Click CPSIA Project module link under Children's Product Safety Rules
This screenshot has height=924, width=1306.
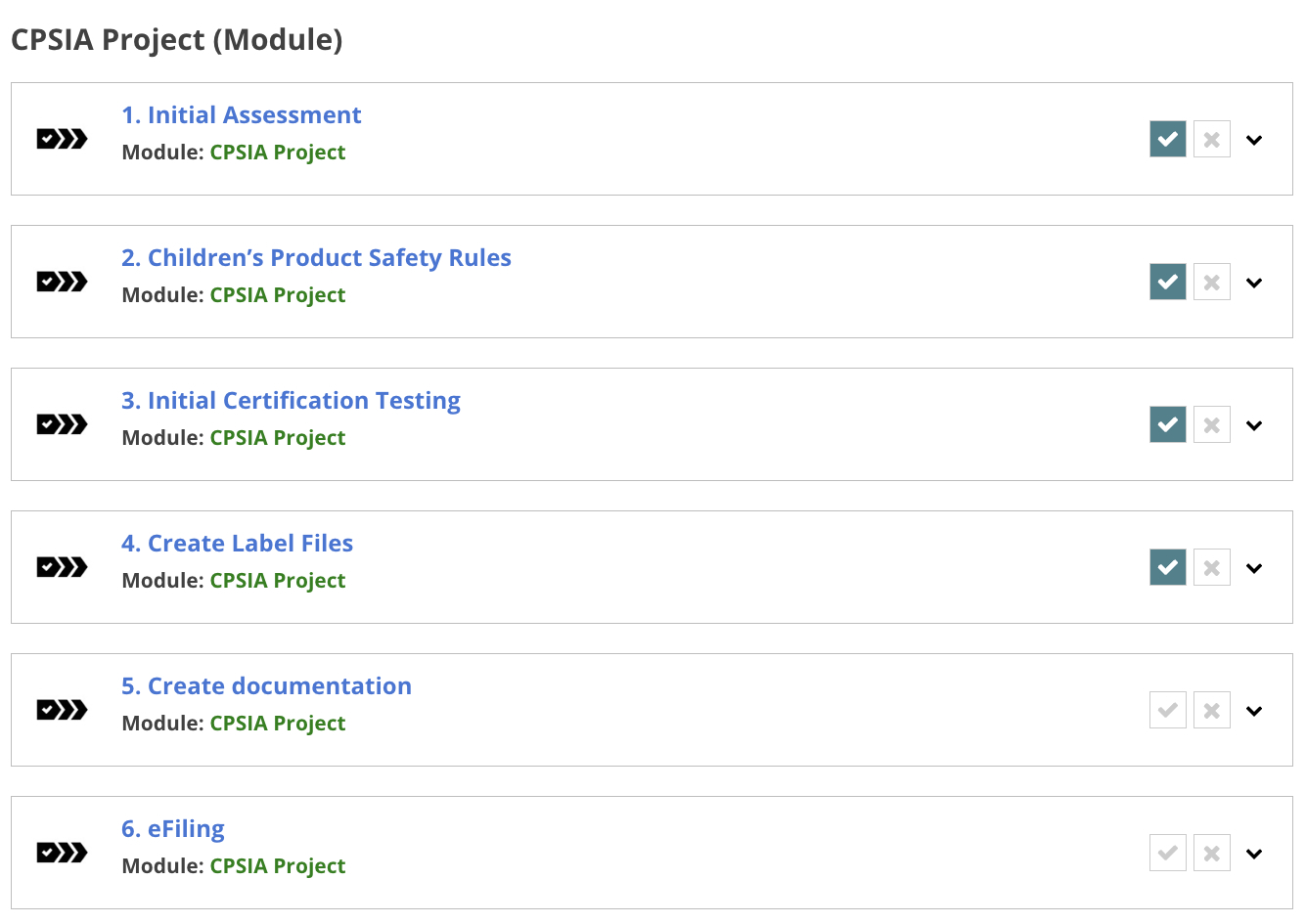click(x=278, y=295)
